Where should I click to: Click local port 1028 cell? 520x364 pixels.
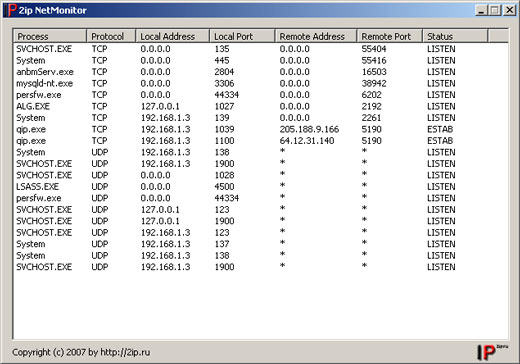[x=224, y=175]
